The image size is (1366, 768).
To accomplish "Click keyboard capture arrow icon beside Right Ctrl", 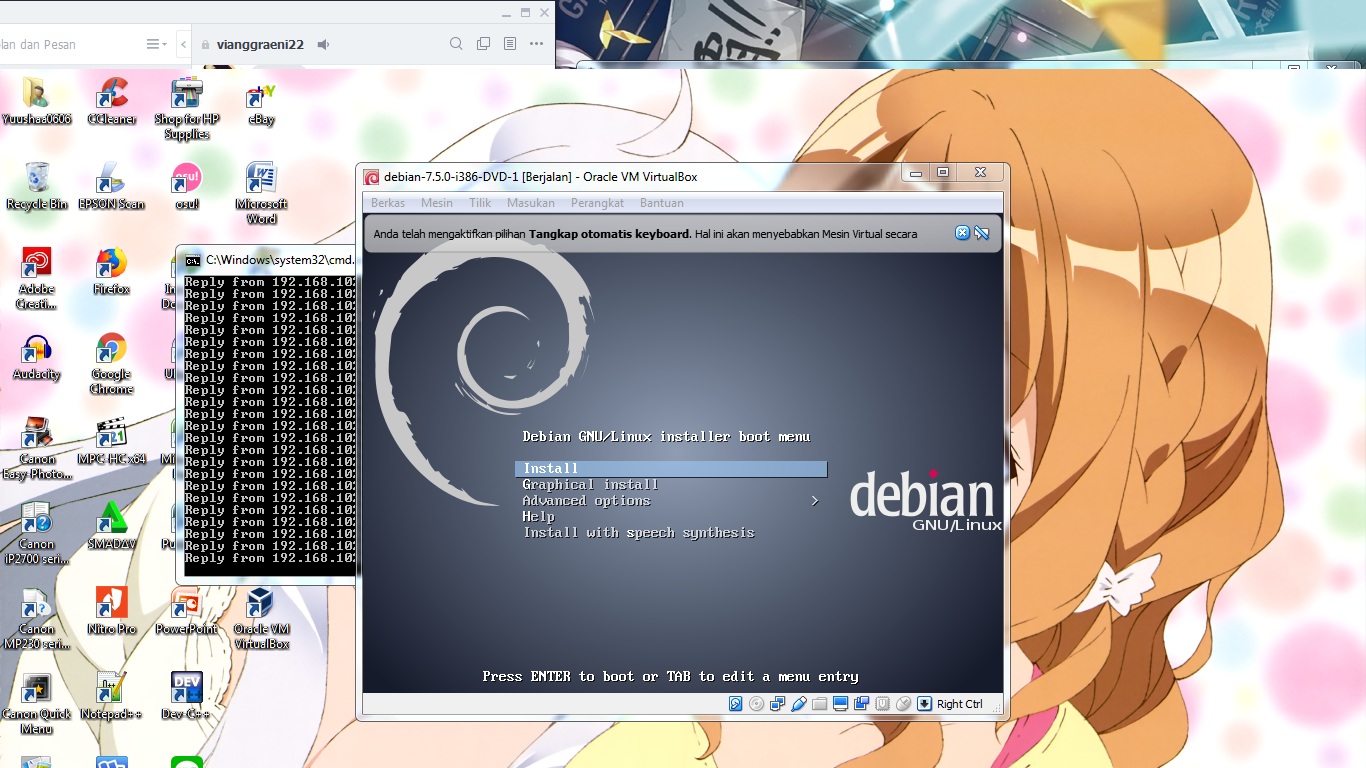I will (924, 704).
